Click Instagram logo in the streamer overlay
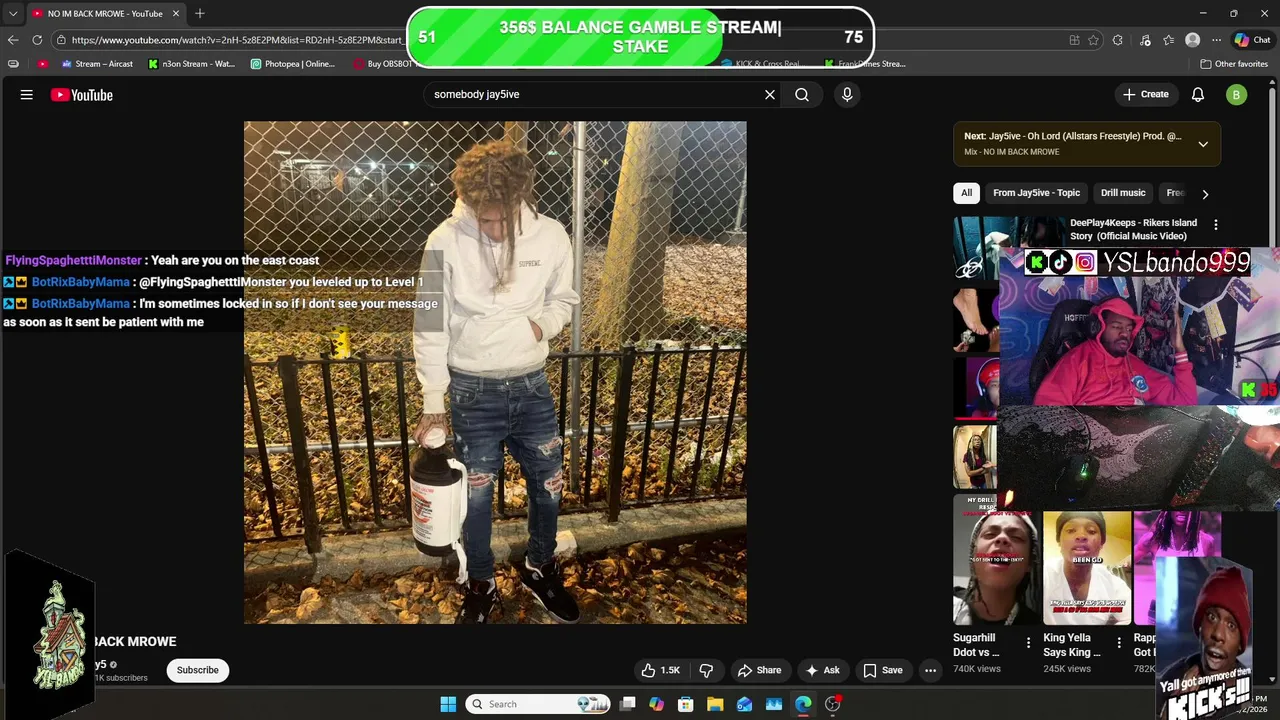 click(1085, 262)
